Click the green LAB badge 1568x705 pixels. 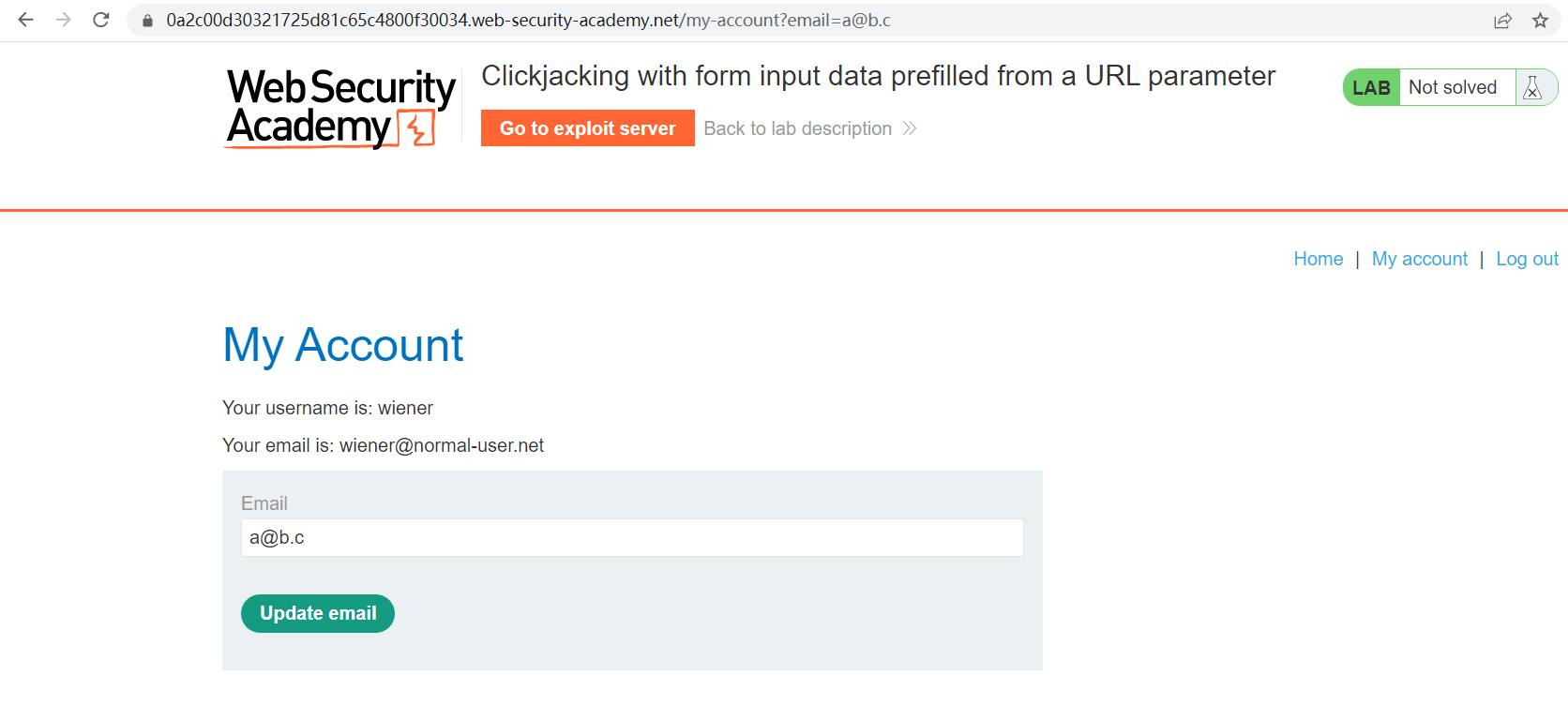click(x=1371, y=87)
